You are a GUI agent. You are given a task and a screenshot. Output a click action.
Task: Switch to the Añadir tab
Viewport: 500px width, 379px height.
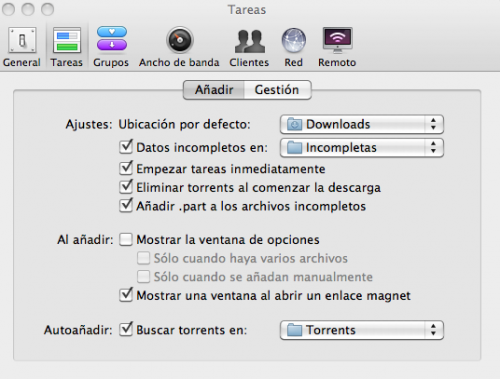[x=214, y=90]
